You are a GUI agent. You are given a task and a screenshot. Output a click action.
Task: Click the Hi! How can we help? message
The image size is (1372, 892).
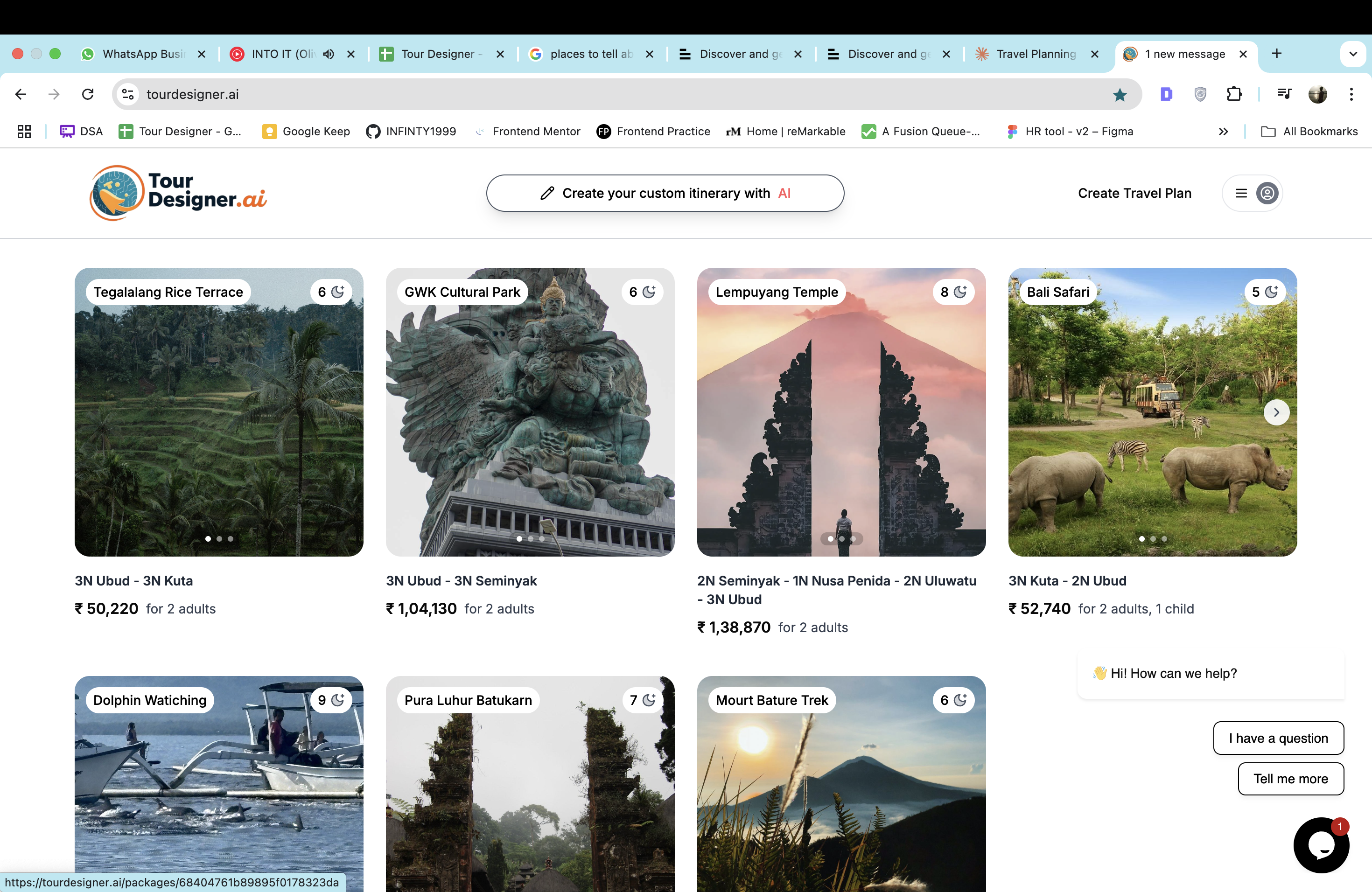pos(1211,673)
